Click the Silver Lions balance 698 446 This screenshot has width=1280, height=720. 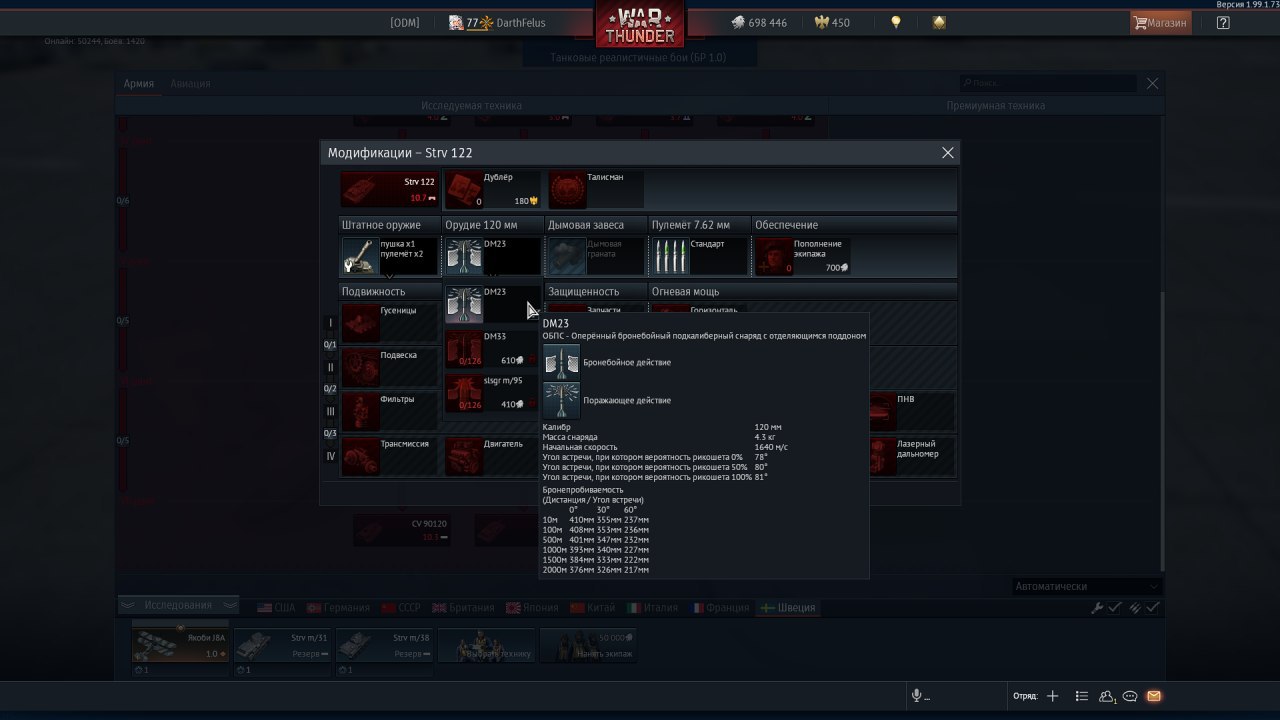(x=759, y=22)
